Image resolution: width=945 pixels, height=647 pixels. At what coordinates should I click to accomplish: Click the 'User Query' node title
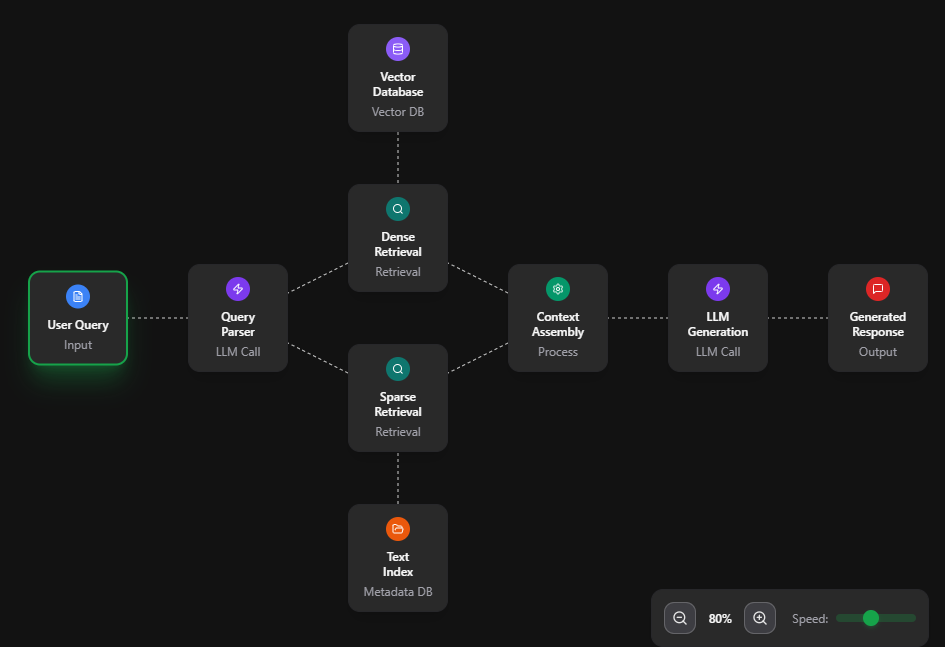(x=78, y=325)
